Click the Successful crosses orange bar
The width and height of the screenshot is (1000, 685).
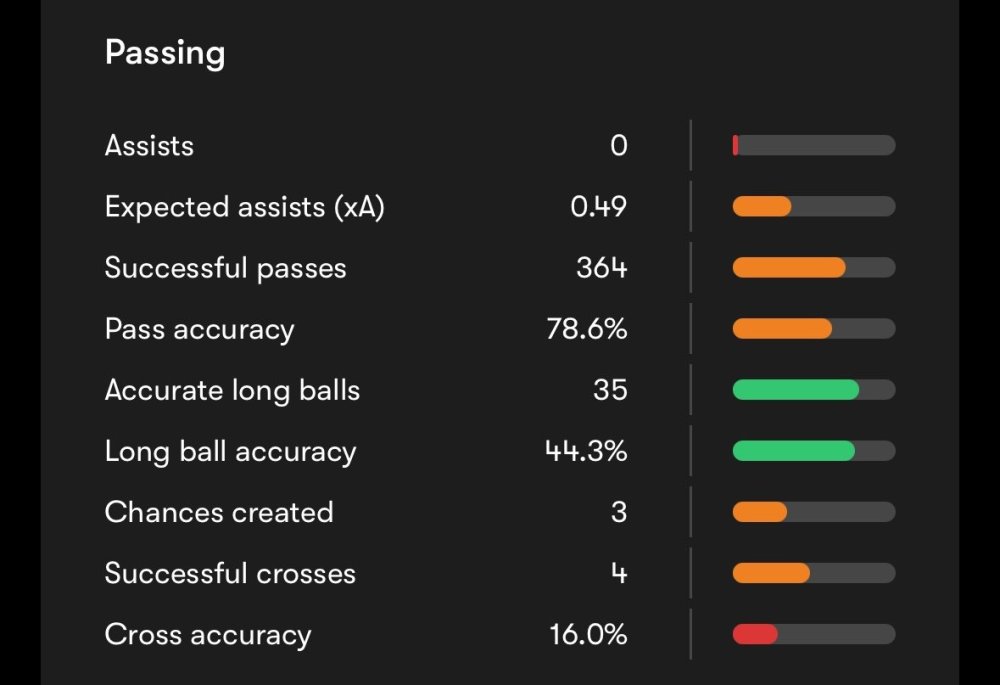tap(771, 573)
